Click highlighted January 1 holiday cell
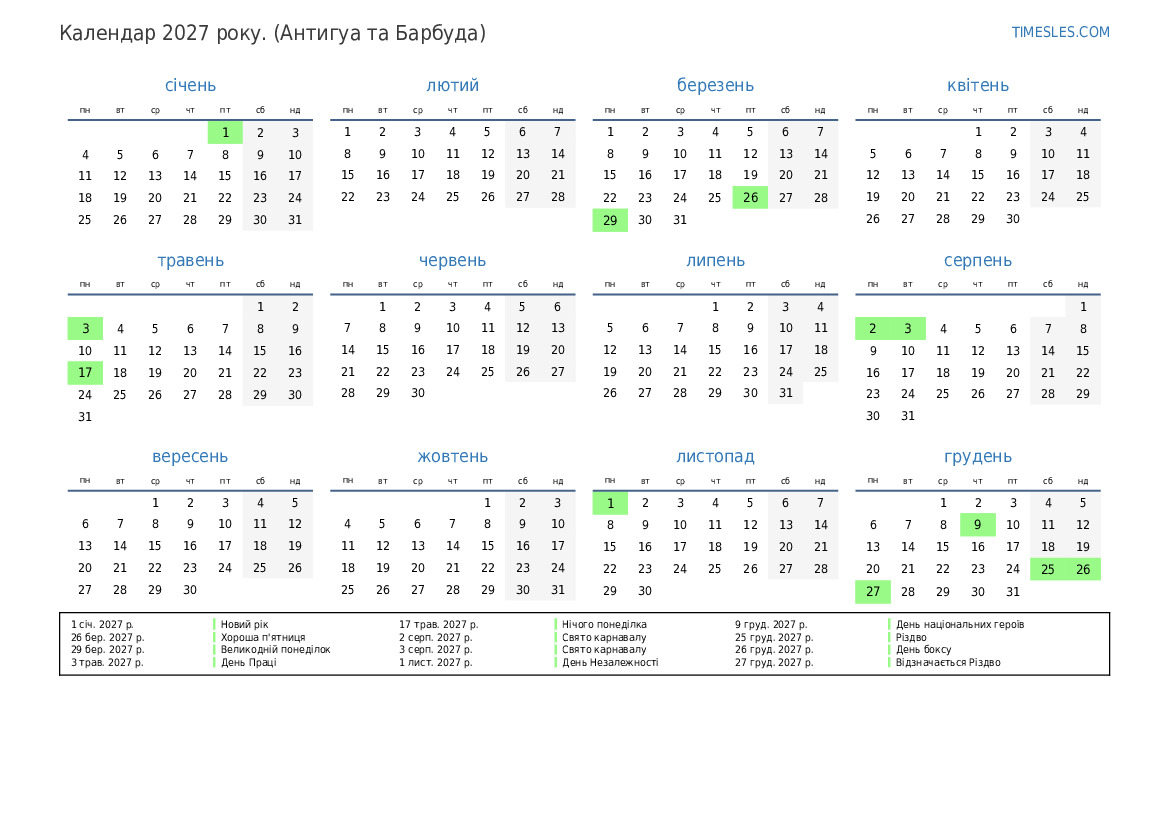1169x827 pixels. point(225,133)
